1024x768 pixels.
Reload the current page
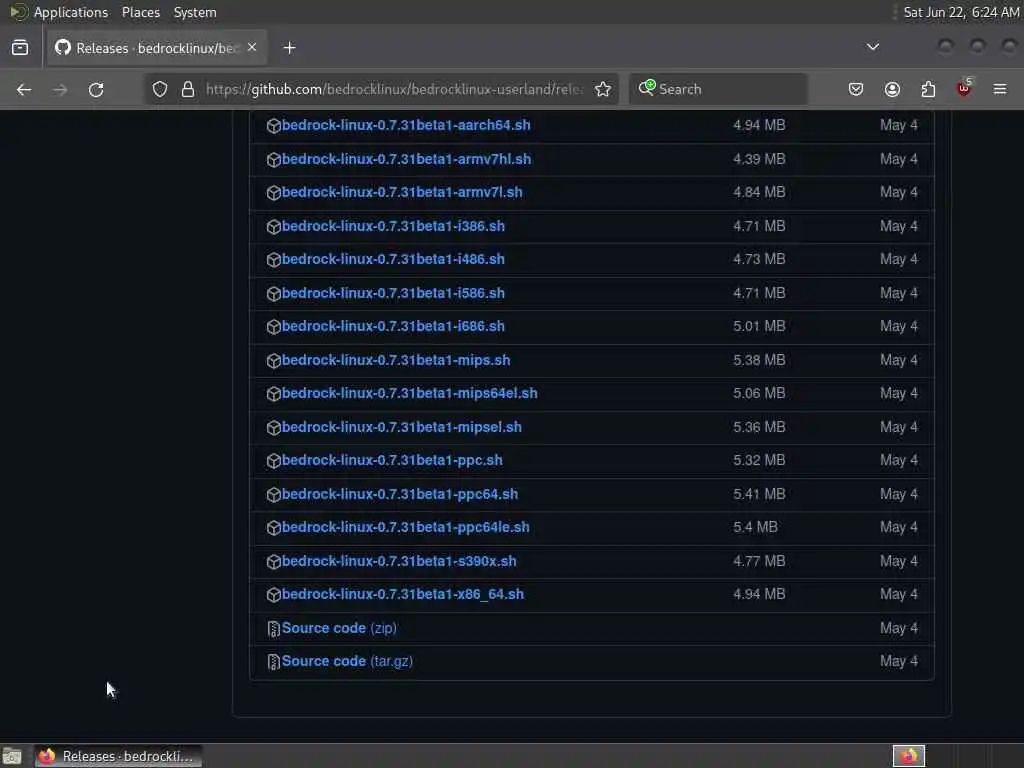point(96,89)
